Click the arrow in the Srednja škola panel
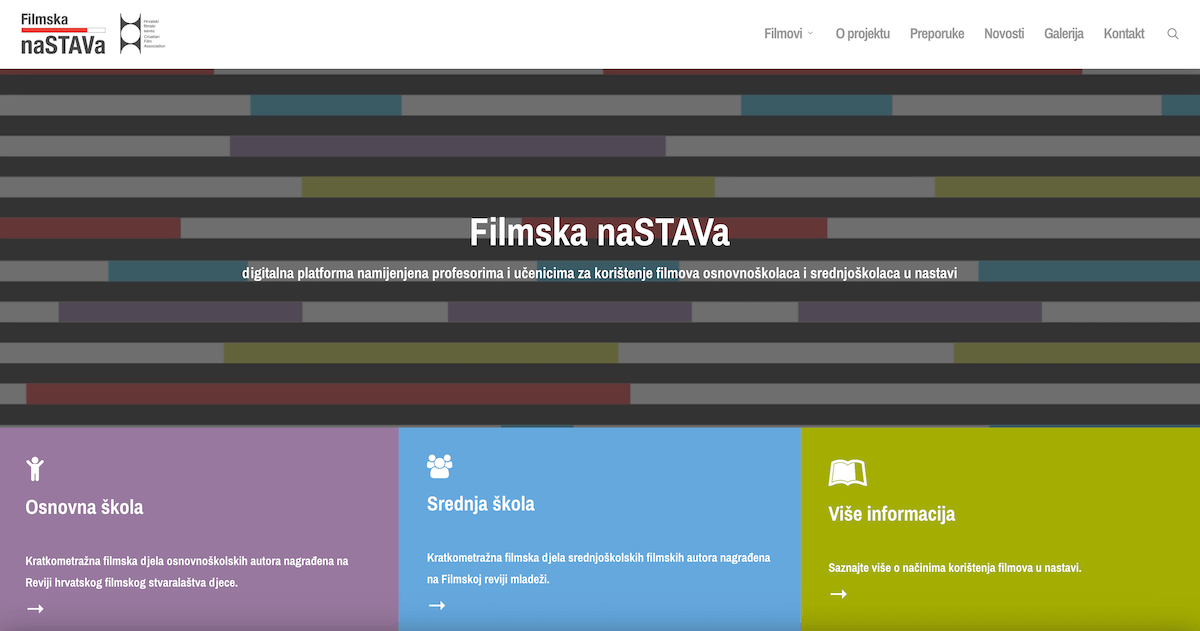The height and width of the screenshot is (631, 1200). coord(436,605)
